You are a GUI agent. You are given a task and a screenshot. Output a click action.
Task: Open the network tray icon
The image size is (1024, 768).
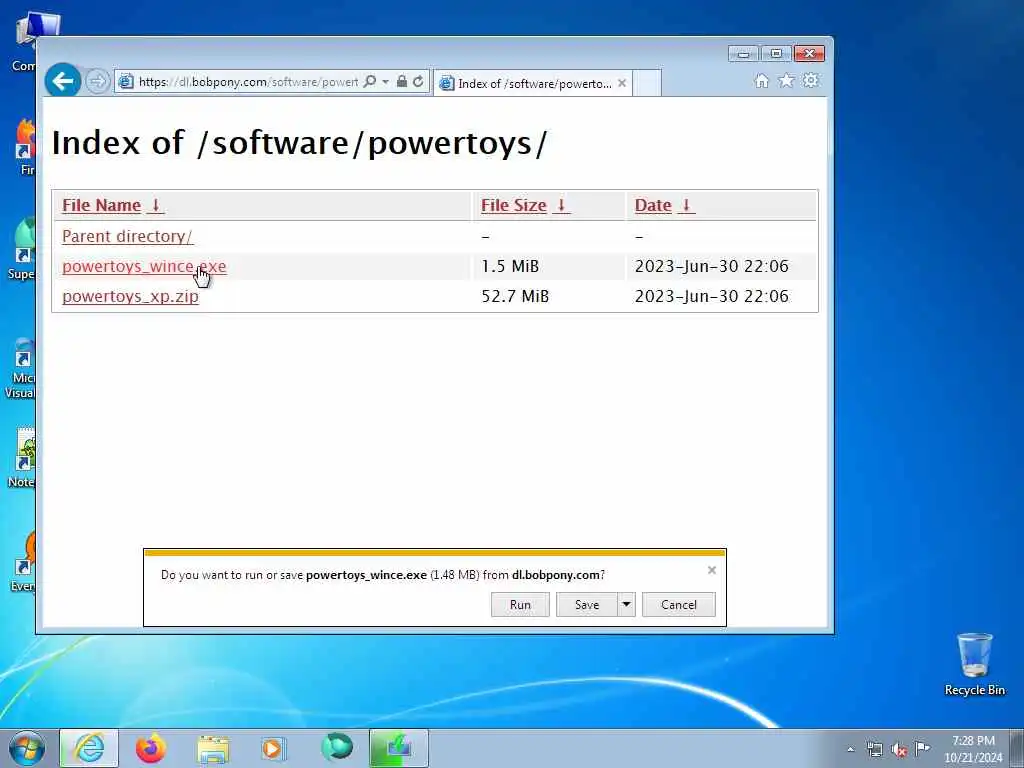[874, 750]
